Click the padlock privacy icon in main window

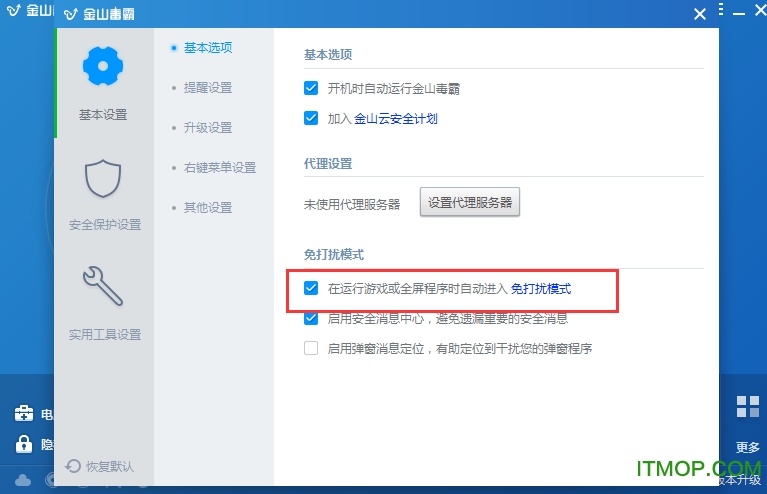22,444
